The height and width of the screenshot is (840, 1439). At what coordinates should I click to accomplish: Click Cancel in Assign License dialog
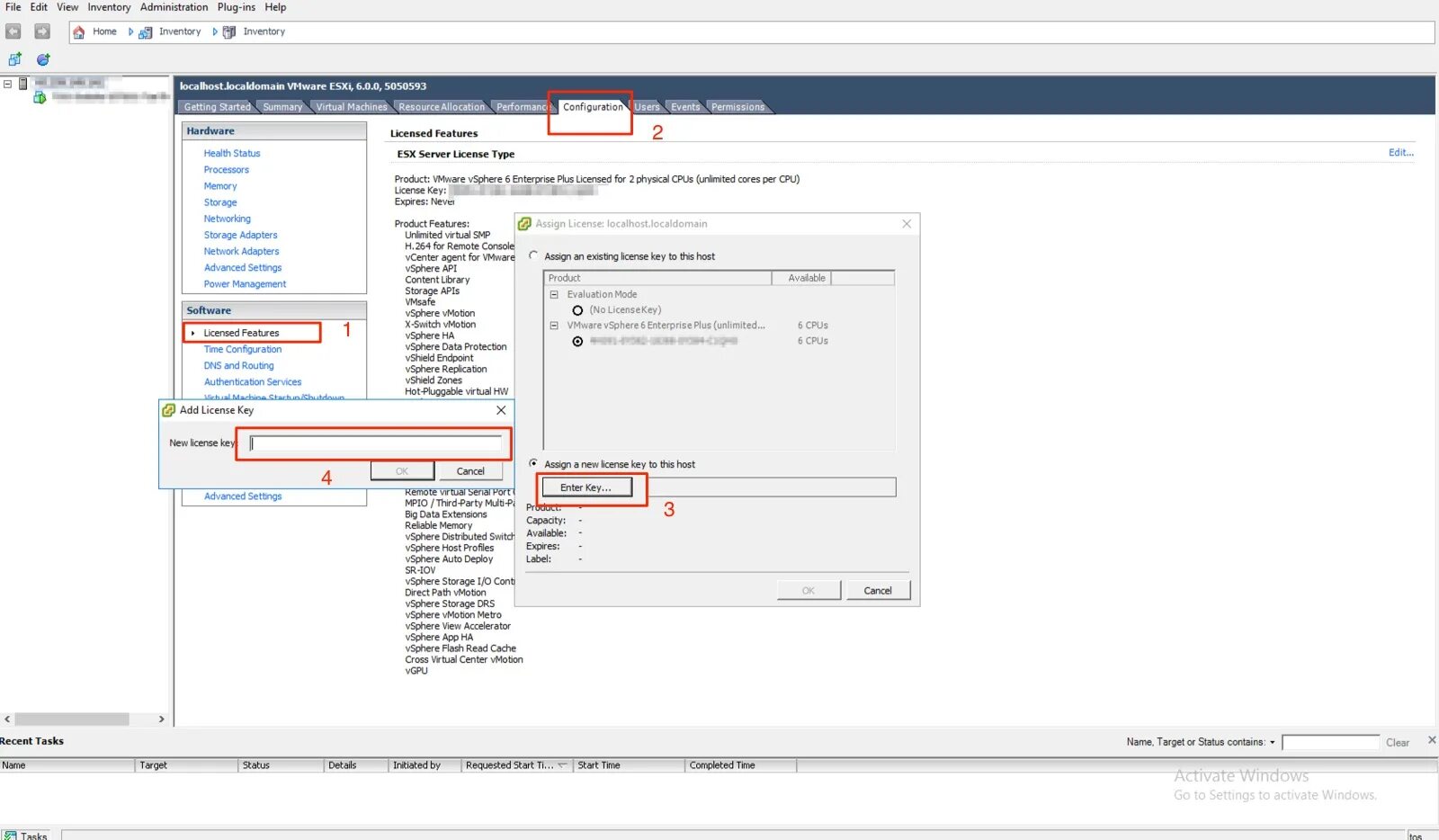878,591
